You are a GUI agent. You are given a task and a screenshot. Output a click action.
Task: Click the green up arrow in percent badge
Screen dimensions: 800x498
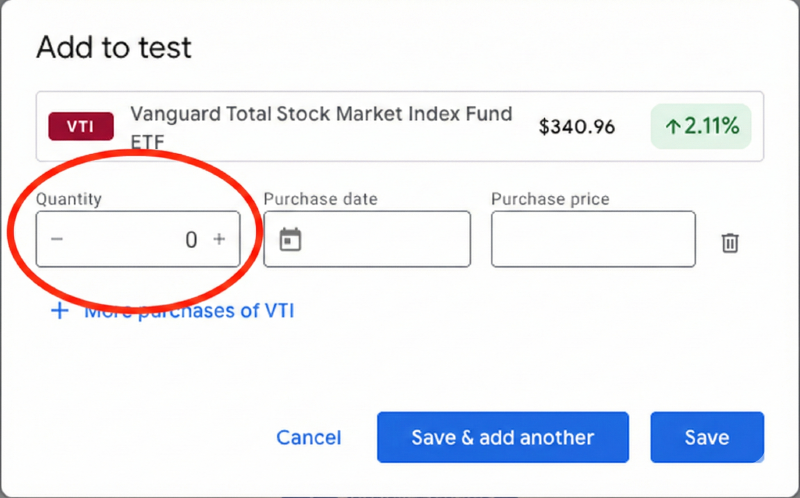[x=673, y=127]
